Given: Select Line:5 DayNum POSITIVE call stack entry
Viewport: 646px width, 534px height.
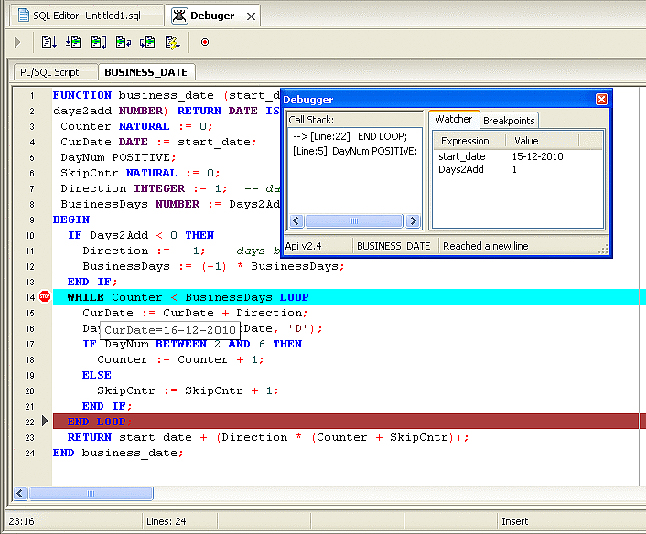Looking at the screenshot, I should 353,151.
